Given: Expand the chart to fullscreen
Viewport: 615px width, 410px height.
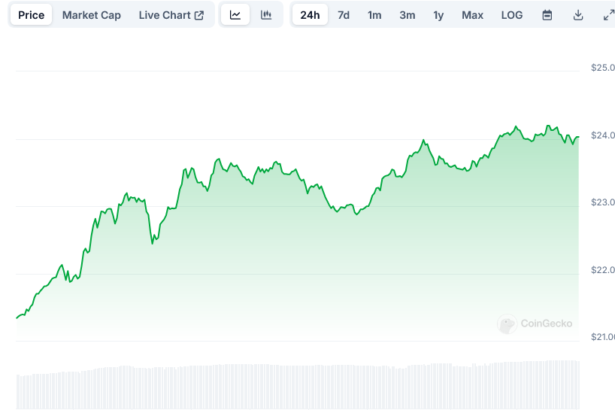Looking at the screenshot, I should (x=607, y=15).
